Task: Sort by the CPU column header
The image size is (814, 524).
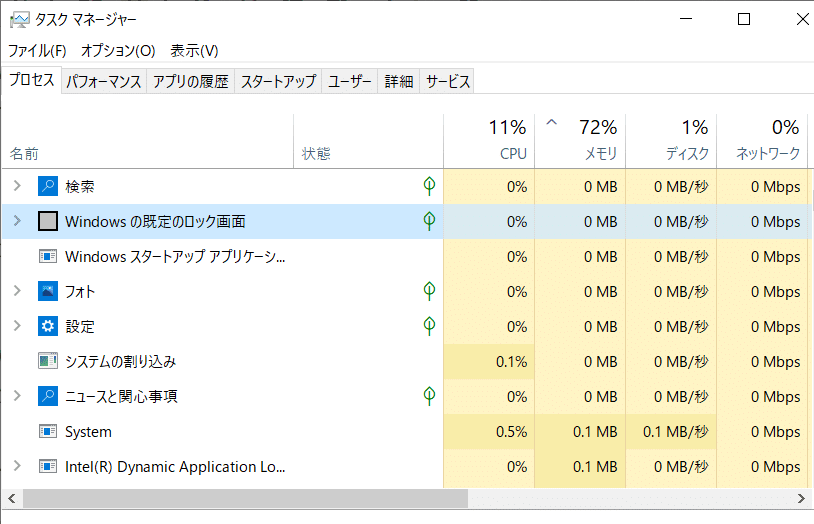Action: (x=489, y=141)
